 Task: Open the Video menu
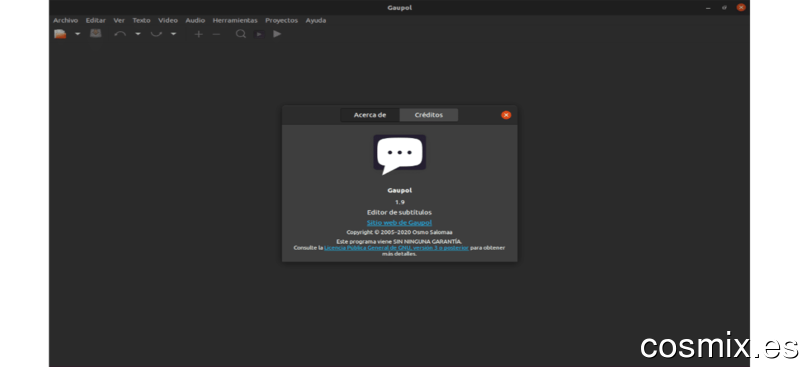[x=168, y=20]
